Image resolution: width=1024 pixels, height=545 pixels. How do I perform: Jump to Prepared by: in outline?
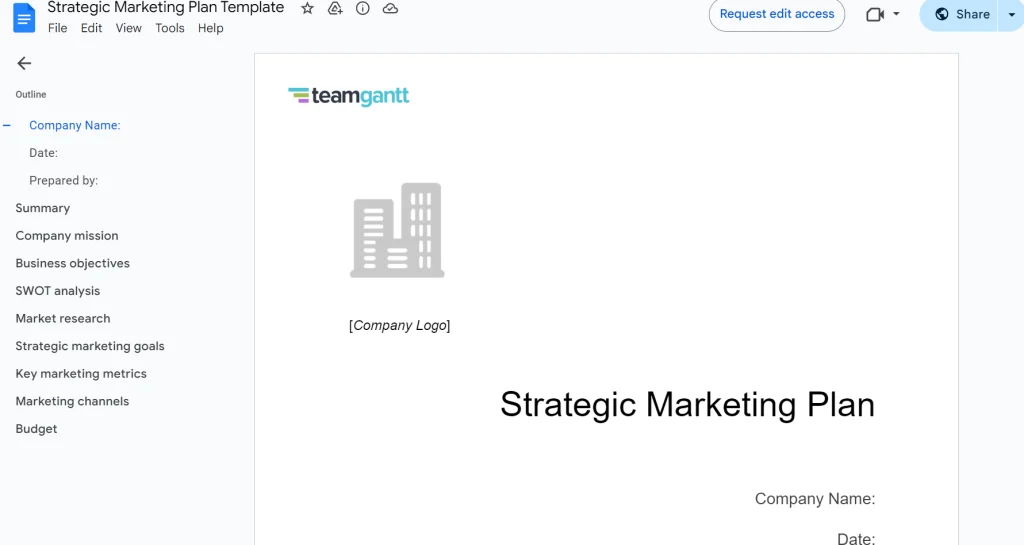63,180
